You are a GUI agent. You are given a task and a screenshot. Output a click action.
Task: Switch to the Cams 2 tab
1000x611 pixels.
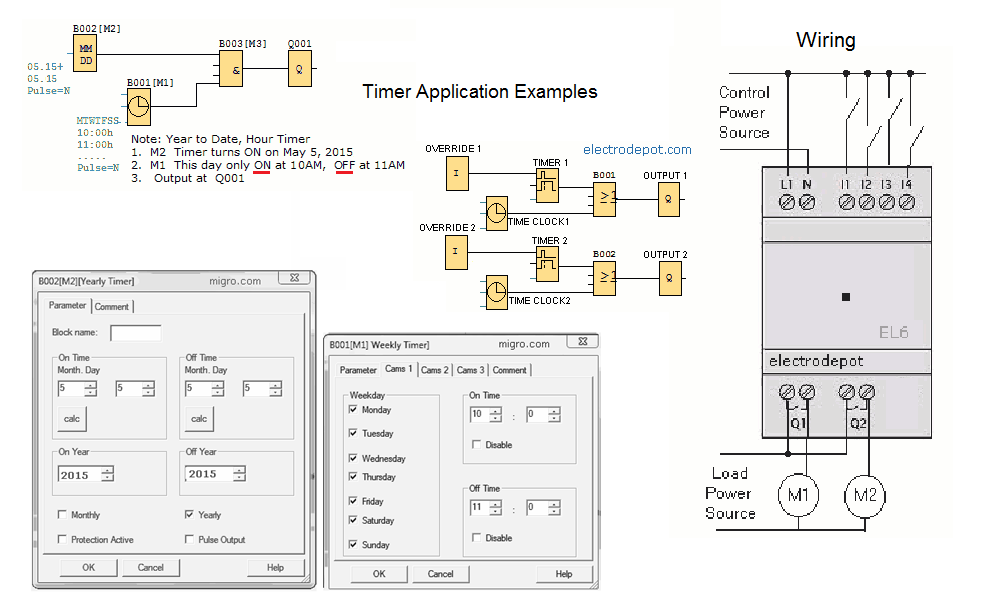[x=435, y=370]
